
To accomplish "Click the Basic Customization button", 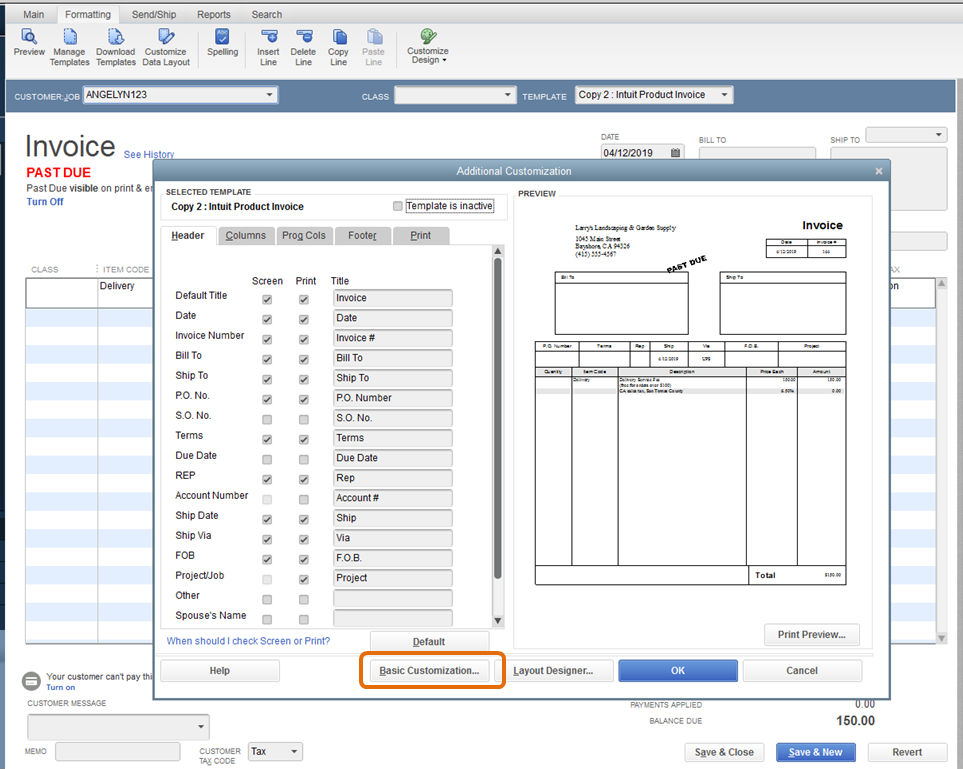I will click(429, 671).
